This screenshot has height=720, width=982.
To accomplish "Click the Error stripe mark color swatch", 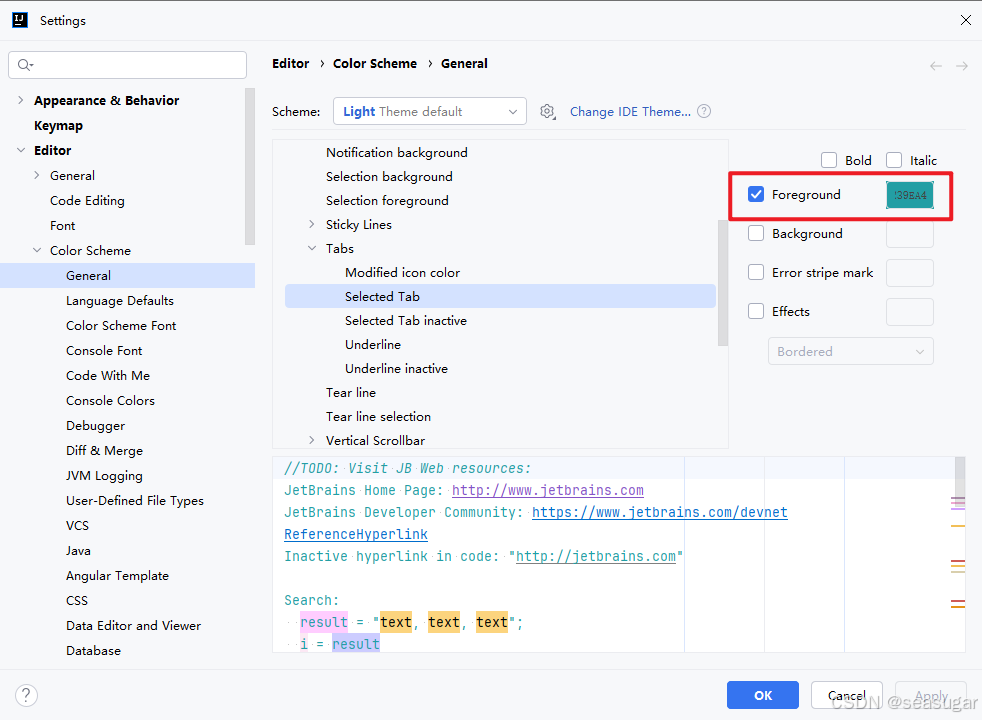I will 910,272.
